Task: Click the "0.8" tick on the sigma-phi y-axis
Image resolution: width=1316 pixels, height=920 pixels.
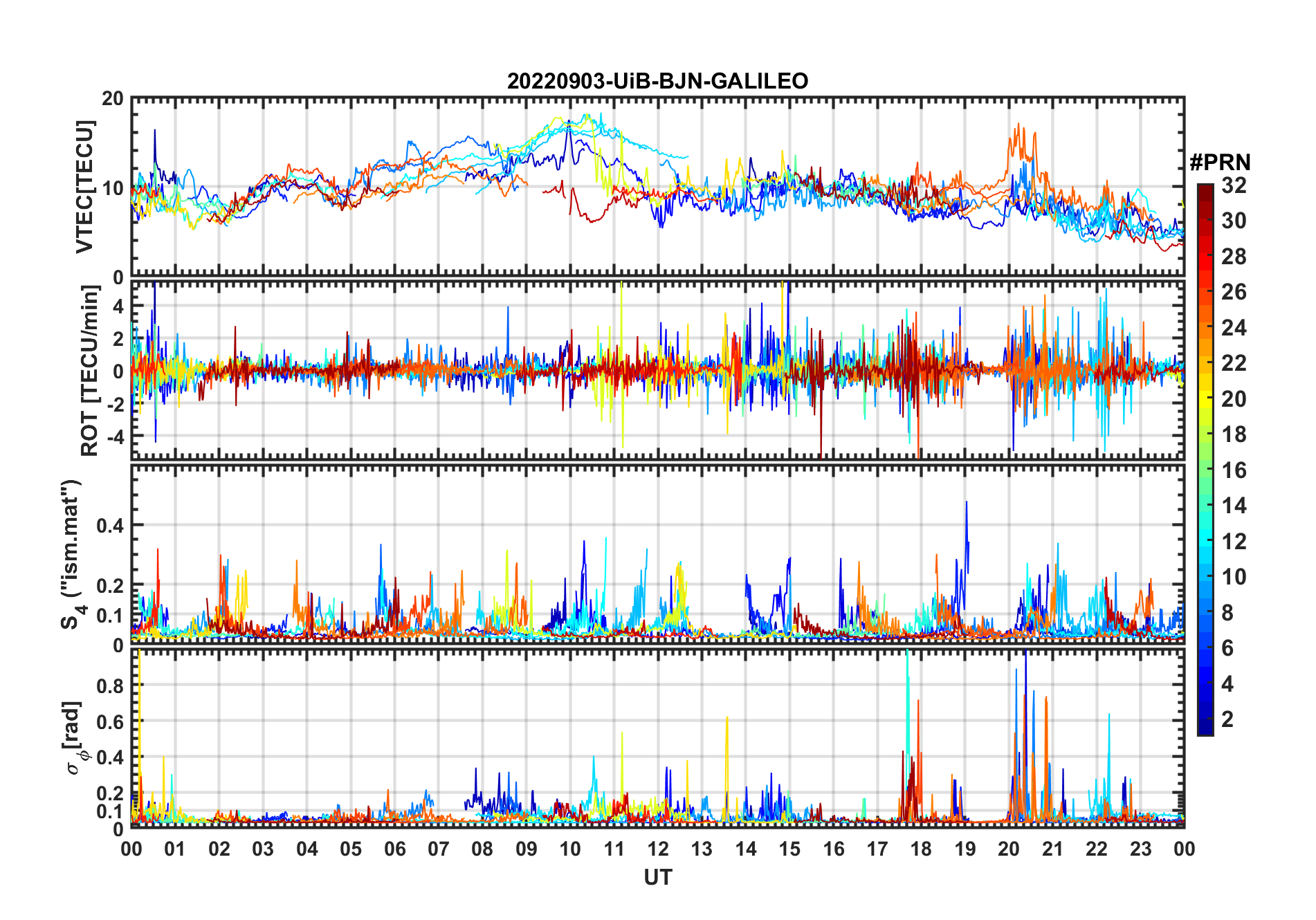Action: (110, 686)
